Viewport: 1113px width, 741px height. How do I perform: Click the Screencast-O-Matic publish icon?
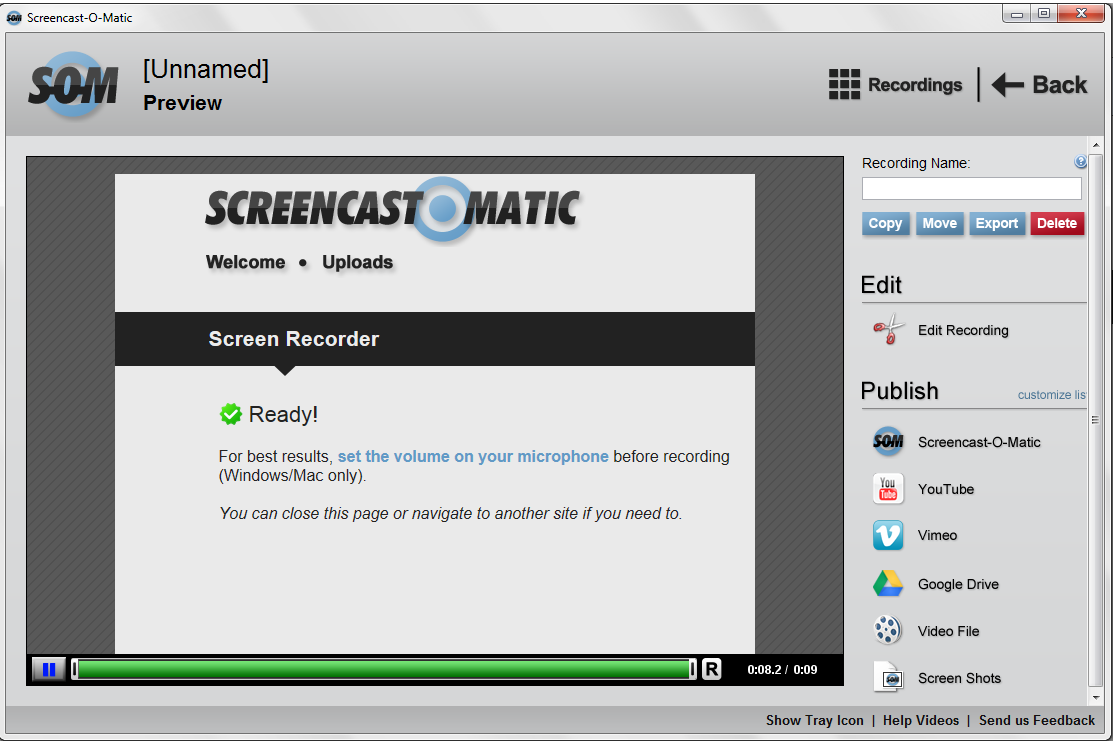point(888,441)
